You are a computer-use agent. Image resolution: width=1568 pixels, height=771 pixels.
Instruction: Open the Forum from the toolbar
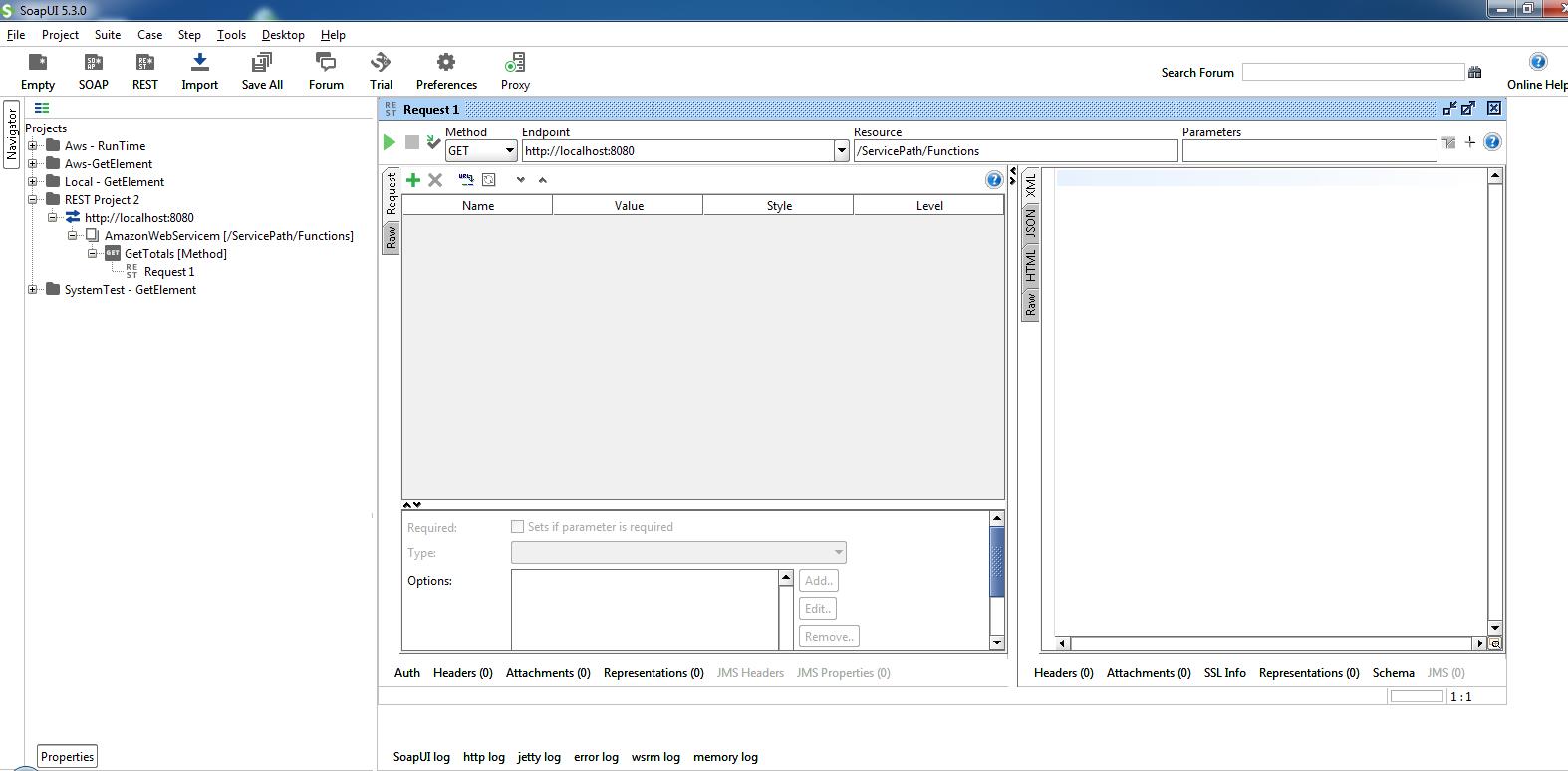(x=326, y=72)
